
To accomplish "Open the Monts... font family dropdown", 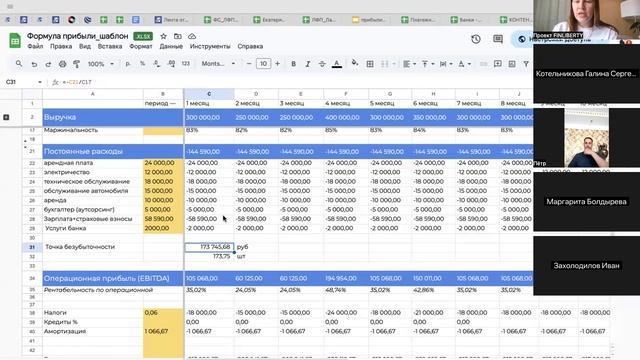I will (x=218, y=64).
